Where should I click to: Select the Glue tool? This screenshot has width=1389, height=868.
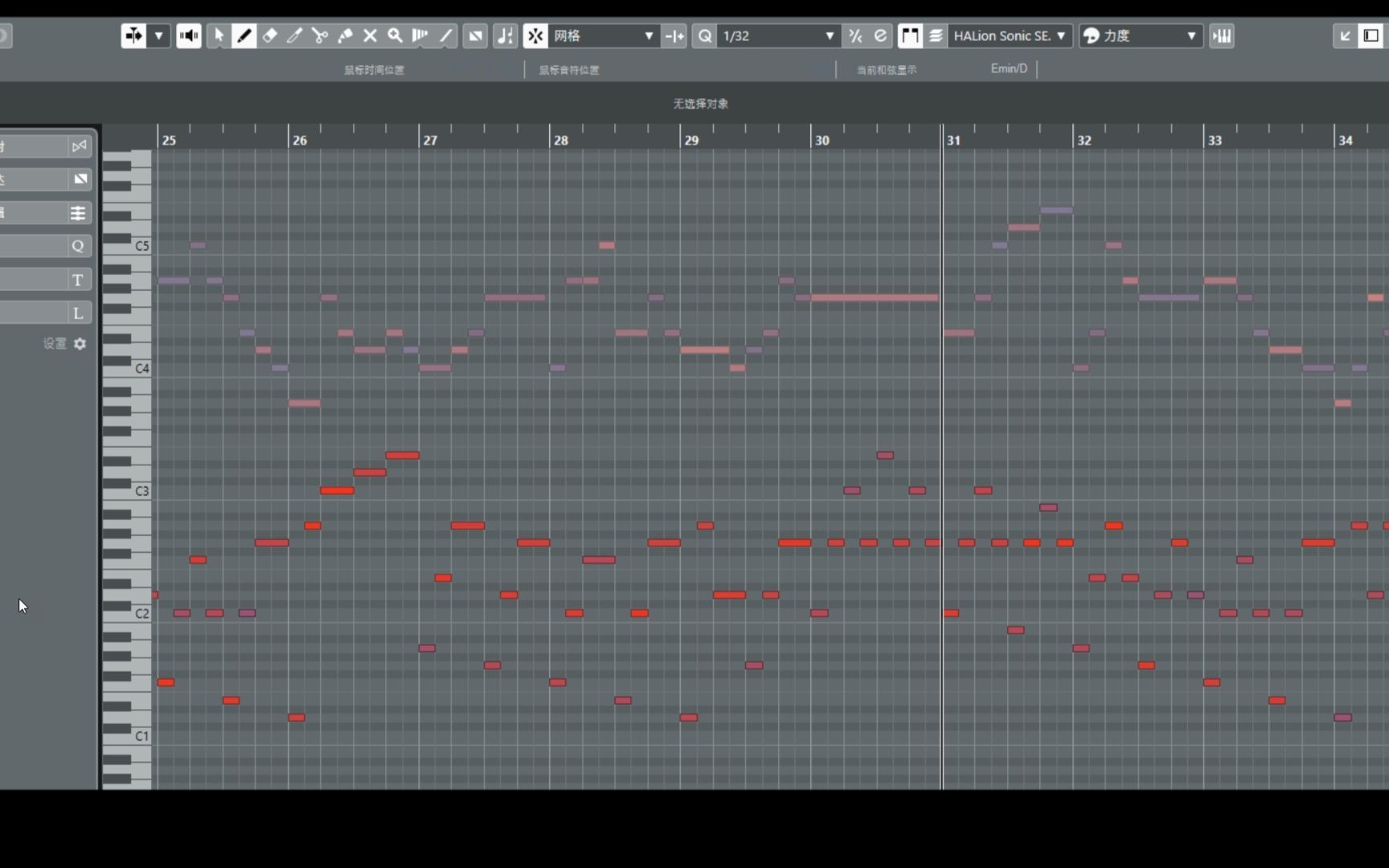coord(345,35)
